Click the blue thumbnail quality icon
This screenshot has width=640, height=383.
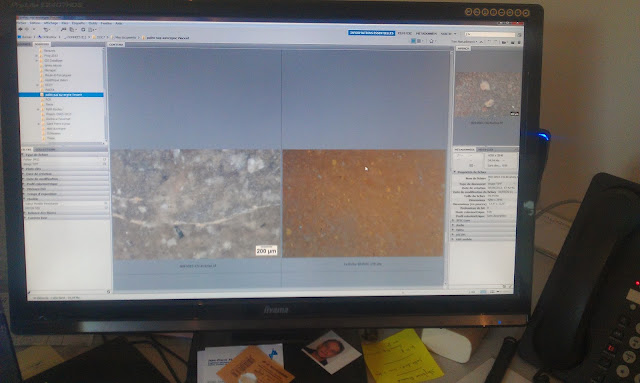pos(413,41)
